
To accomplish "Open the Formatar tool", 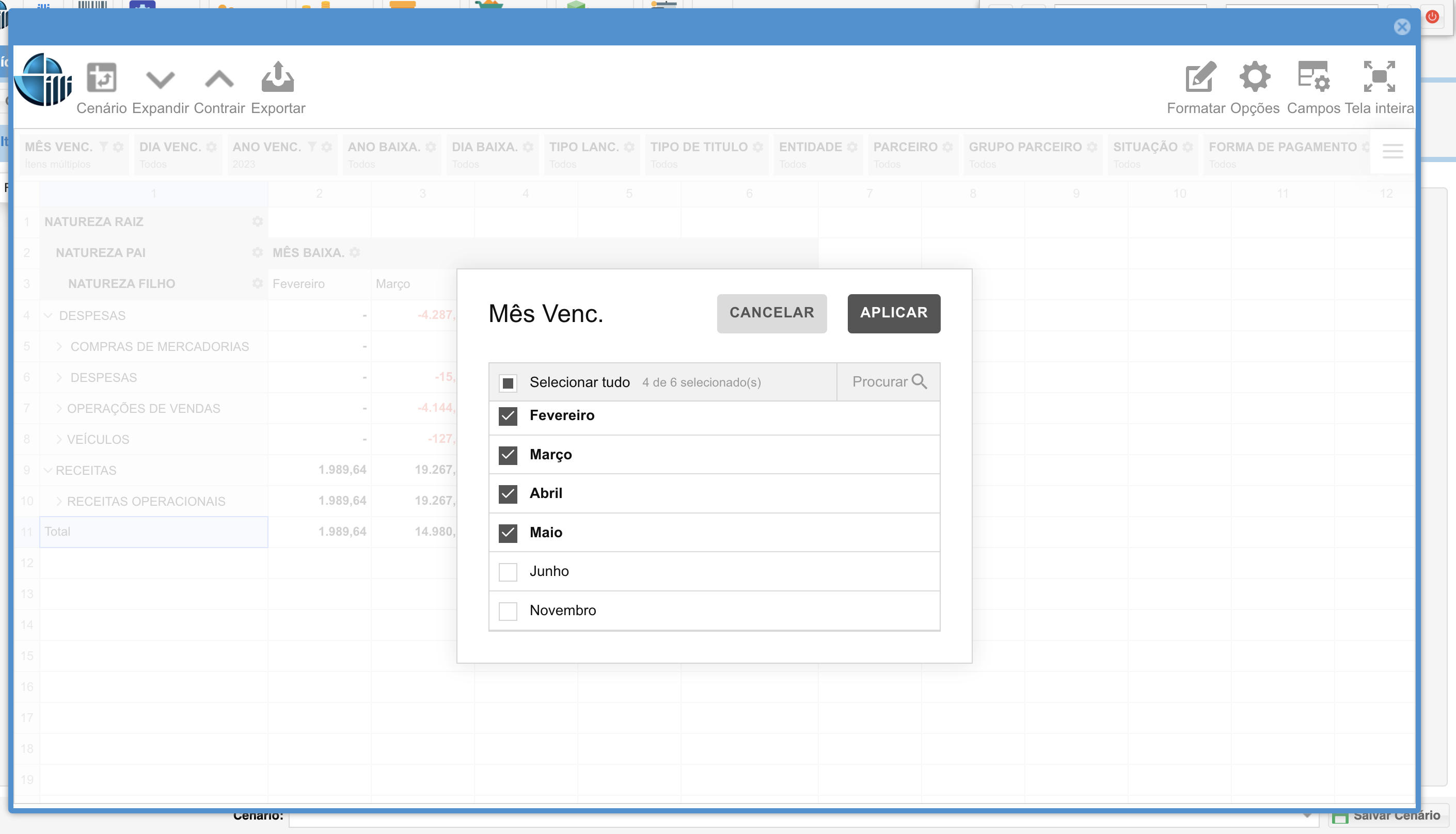I will point(1199,77).
